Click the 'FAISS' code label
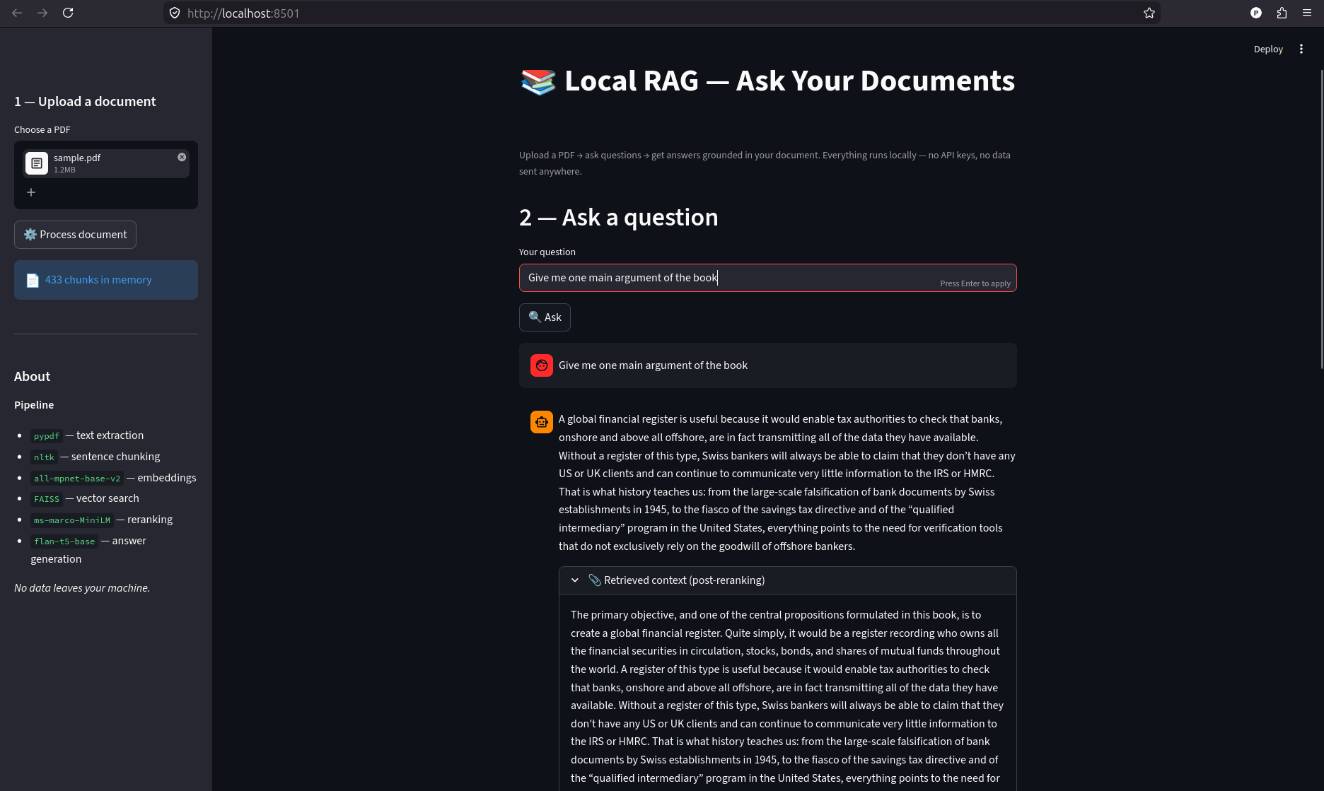Screen dimensions: 1324x791 [47, 499]
